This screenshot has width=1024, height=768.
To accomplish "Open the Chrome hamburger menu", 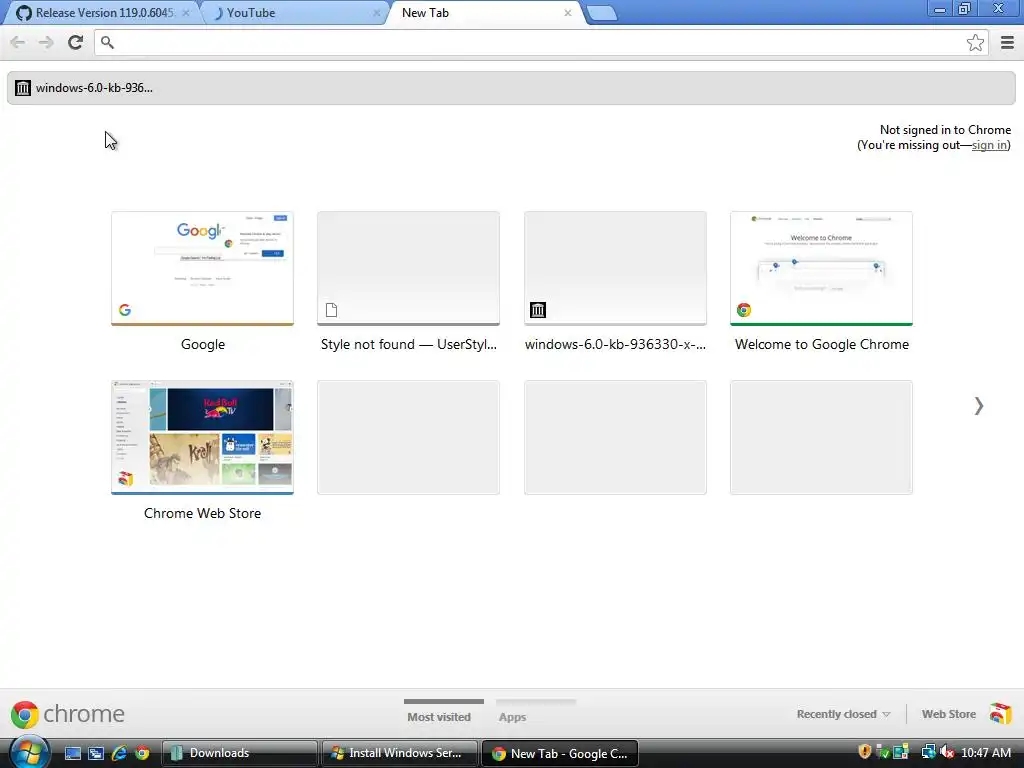I will pos(1007,42).
